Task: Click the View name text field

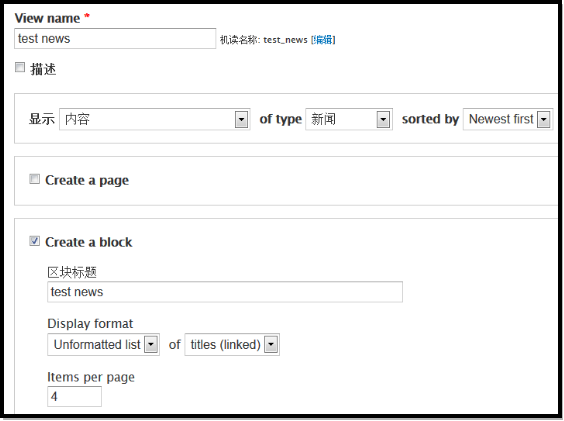Action: coord(115,39)
